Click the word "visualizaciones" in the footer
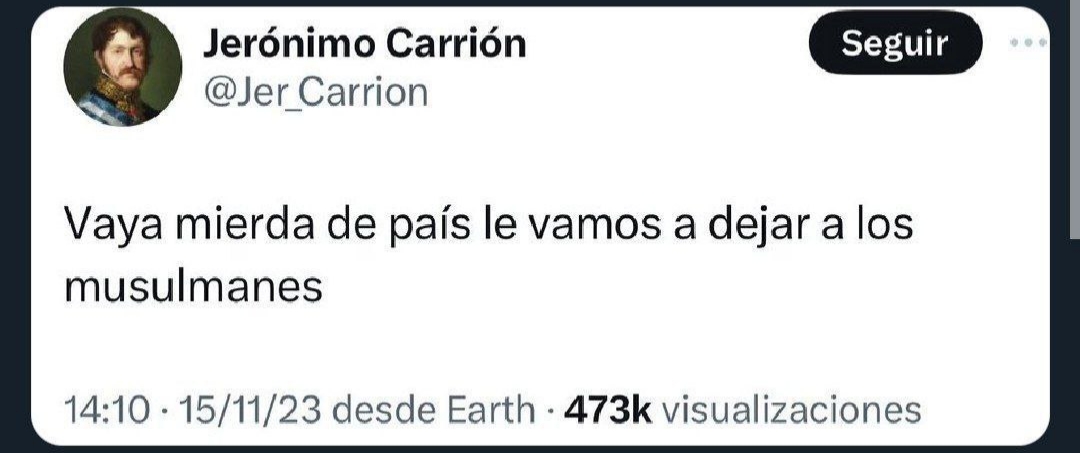Screen dimensions: 1080x453 (x=791, y=410)
